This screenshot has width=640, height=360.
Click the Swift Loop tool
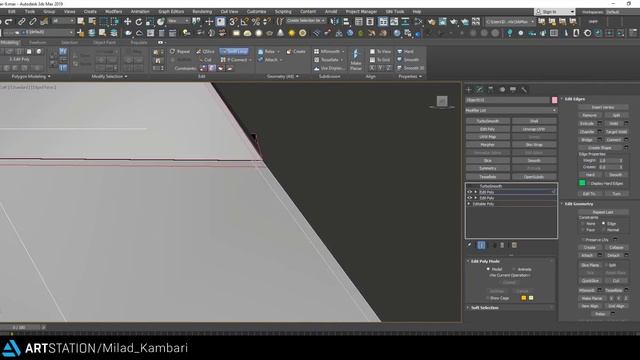[234, 51]
